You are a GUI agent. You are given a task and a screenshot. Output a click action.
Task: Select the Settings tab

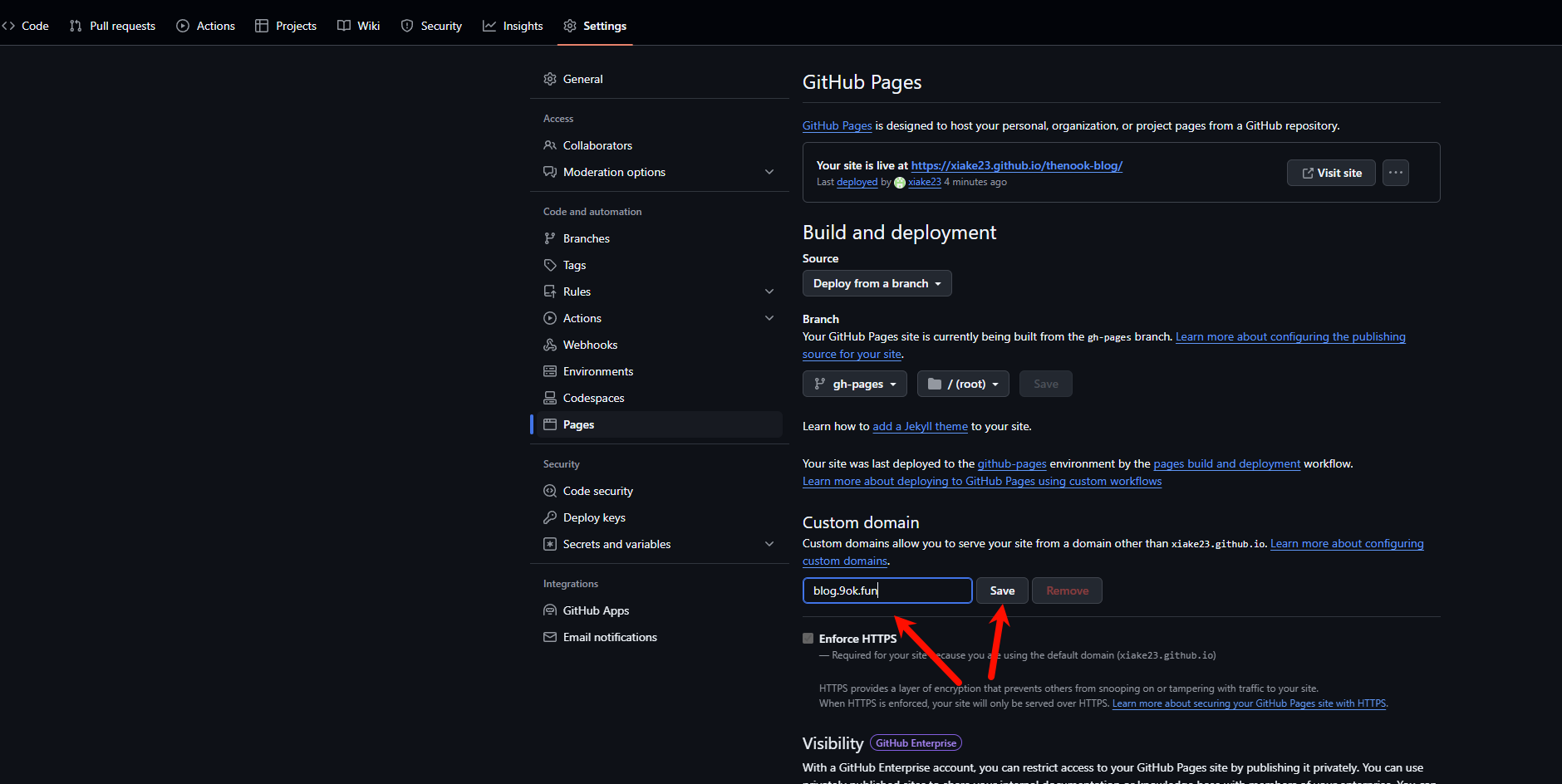click(595, 26)
